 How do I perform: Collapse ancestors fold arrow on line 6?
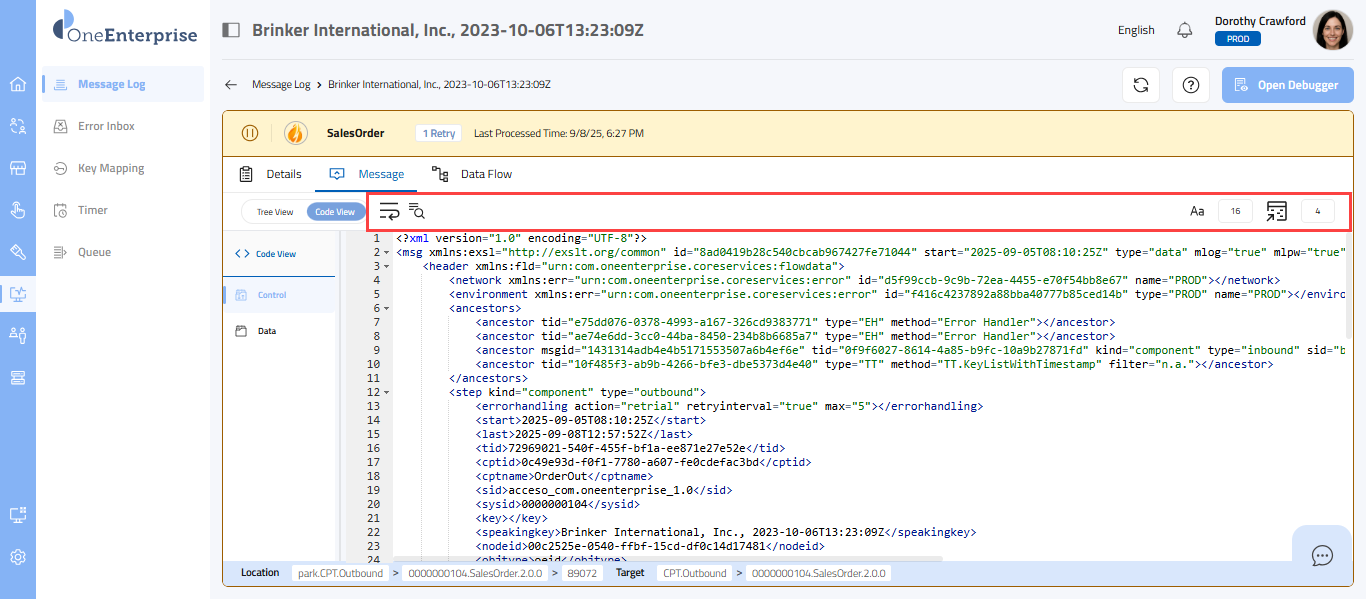(386, 309)
